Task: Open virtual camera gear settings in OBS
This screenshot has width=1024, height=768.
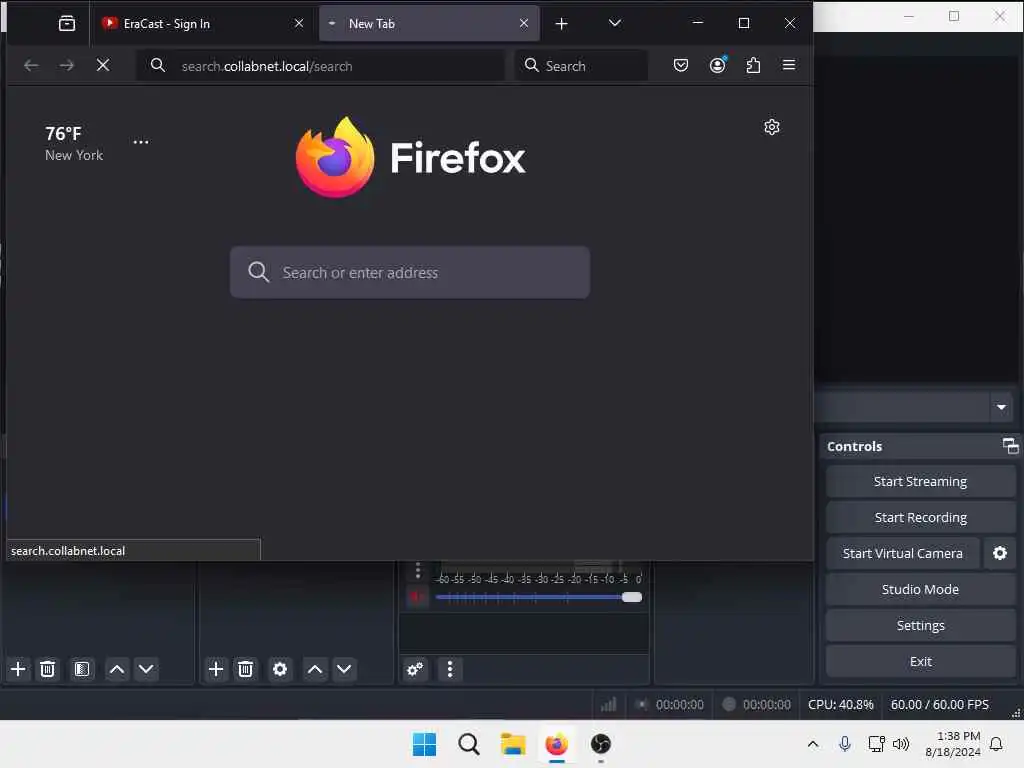Action: coord(1000,553)
